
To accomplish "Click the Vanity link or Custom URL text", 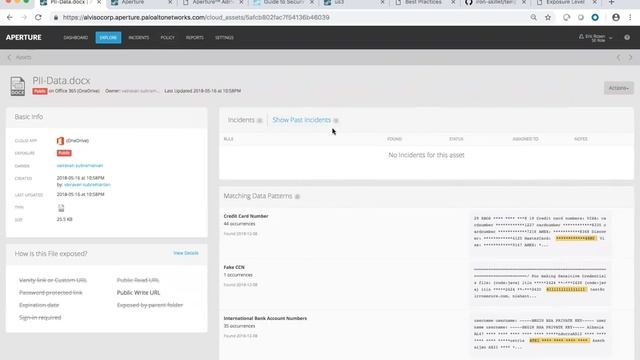I will (53, 280).
